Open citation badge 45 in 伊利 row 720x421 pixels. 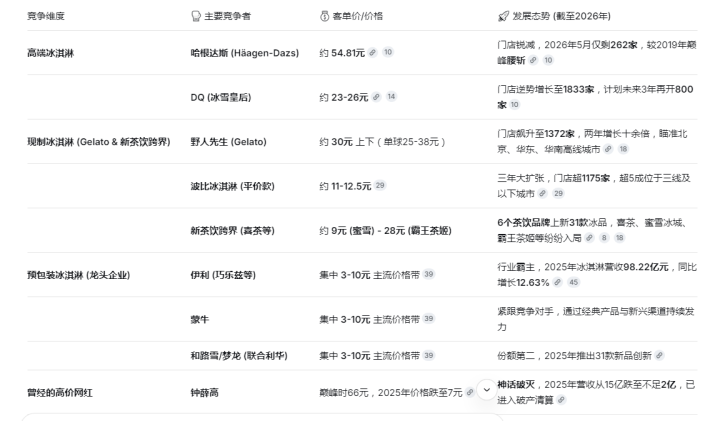point(574,282)
